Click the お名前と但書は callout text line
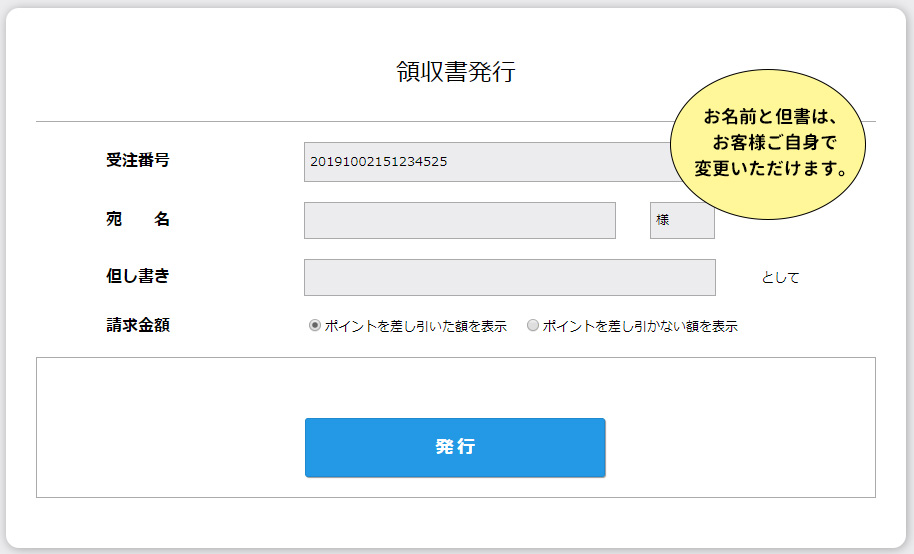The height and width of the screenshot is (554, 914). click(770, 114)
